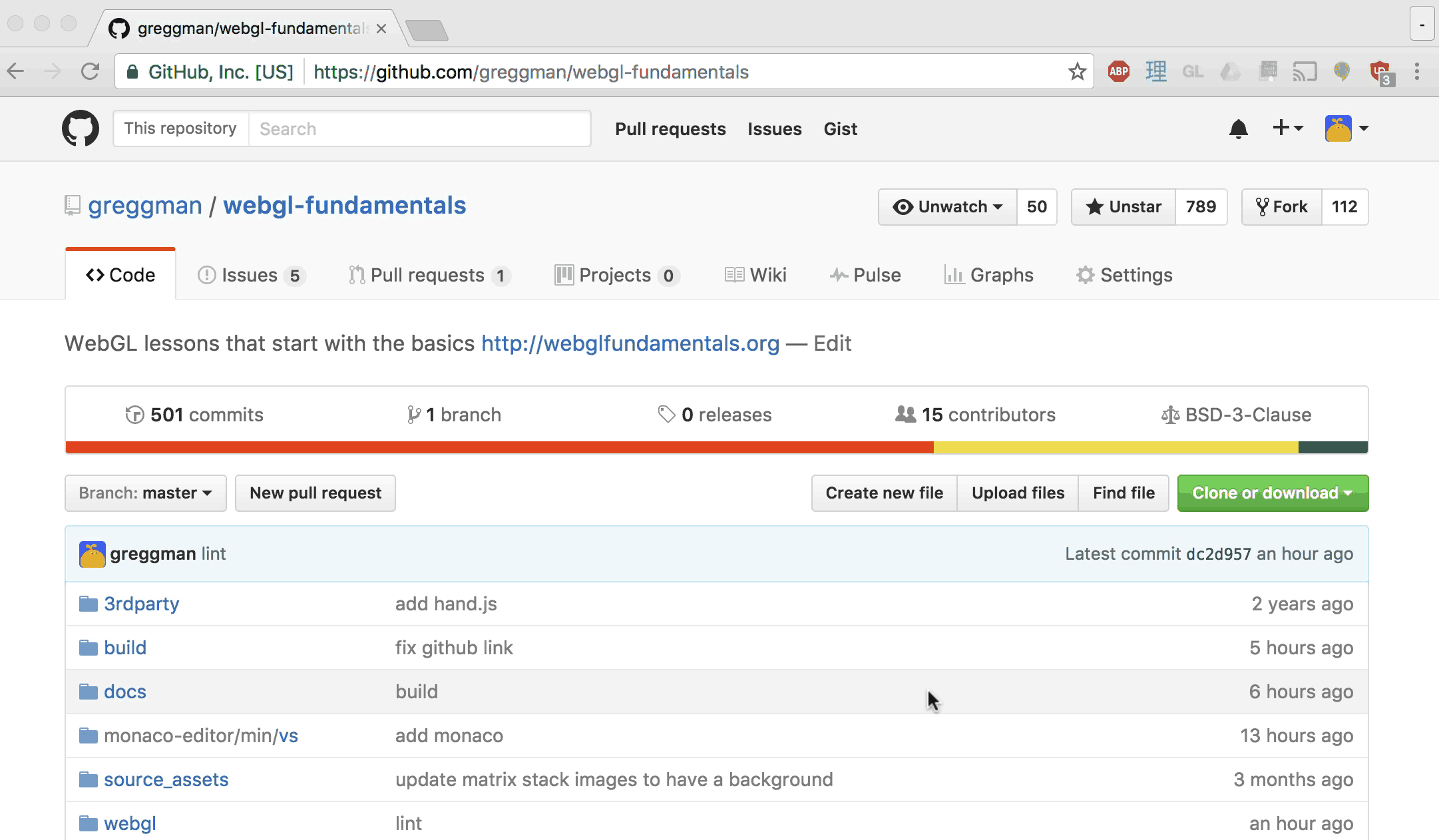Click the bookmark/star icon in address bar
Image resolution: width=1439 pixels, height=840 pixels.
(x=1079, y=71)
